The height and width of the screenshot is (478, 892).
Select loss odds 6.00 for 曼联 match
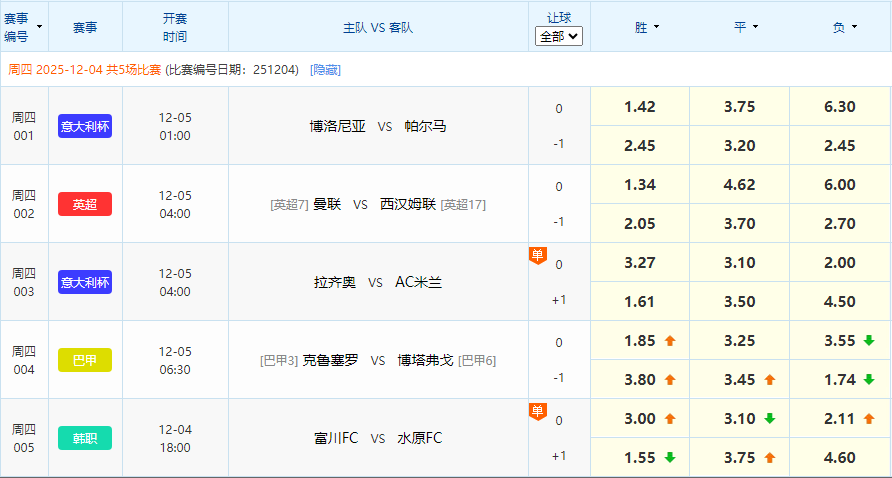point(840,185)
